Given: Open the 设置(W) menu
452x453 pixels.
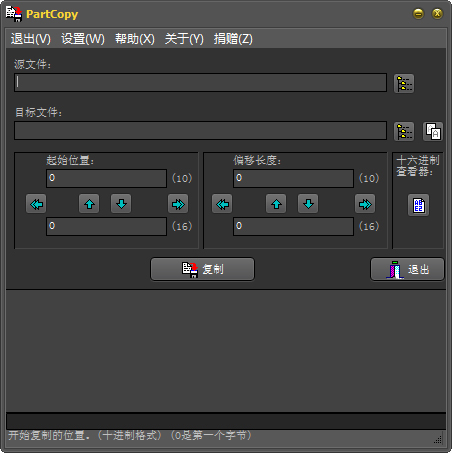Looking at the screenshot, I should pyautogui.click(x=83, y=39).
